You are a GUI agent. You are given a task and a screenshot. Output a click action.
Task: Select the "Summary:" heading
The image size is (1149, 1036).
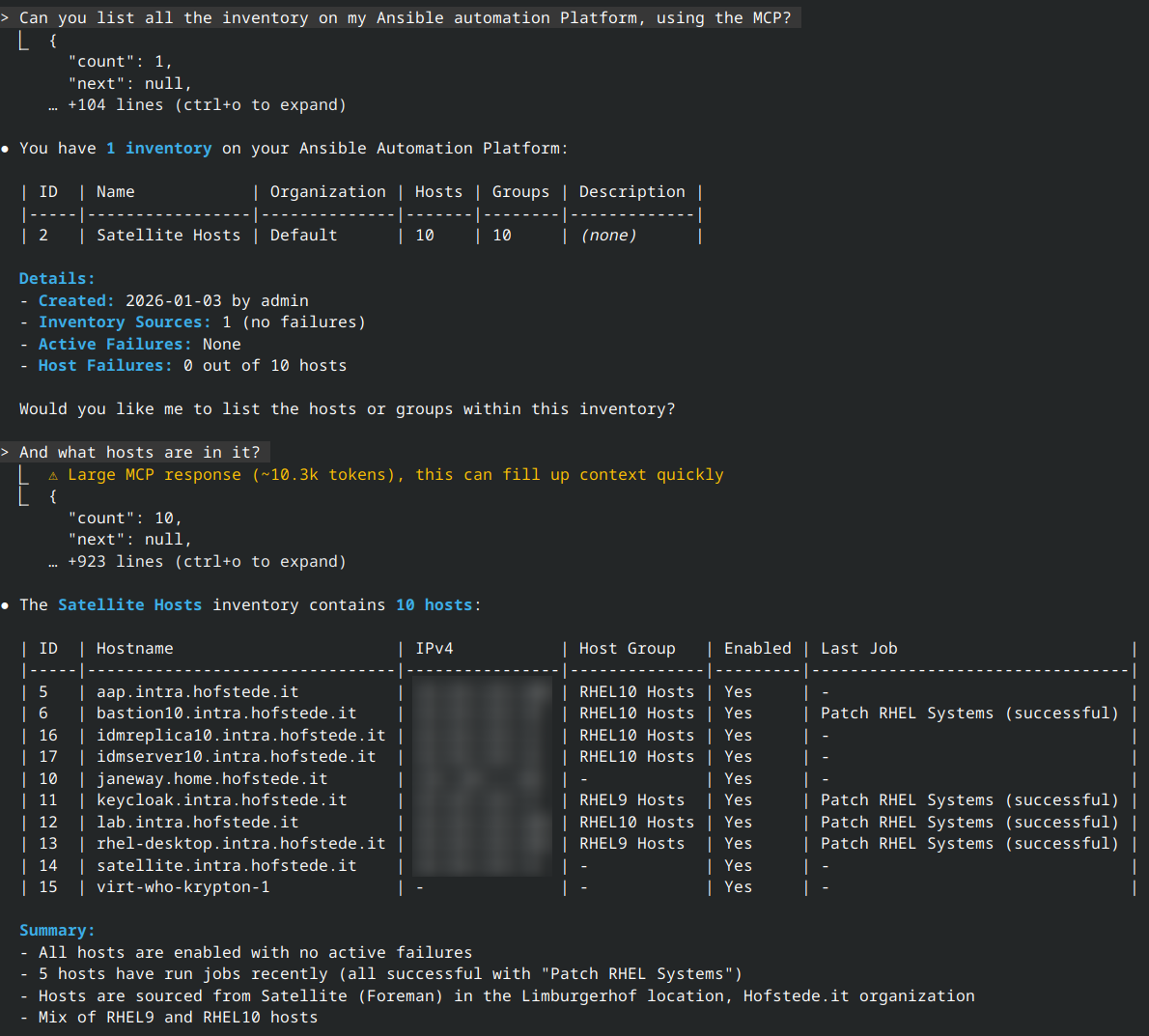(x=57, y=931)
